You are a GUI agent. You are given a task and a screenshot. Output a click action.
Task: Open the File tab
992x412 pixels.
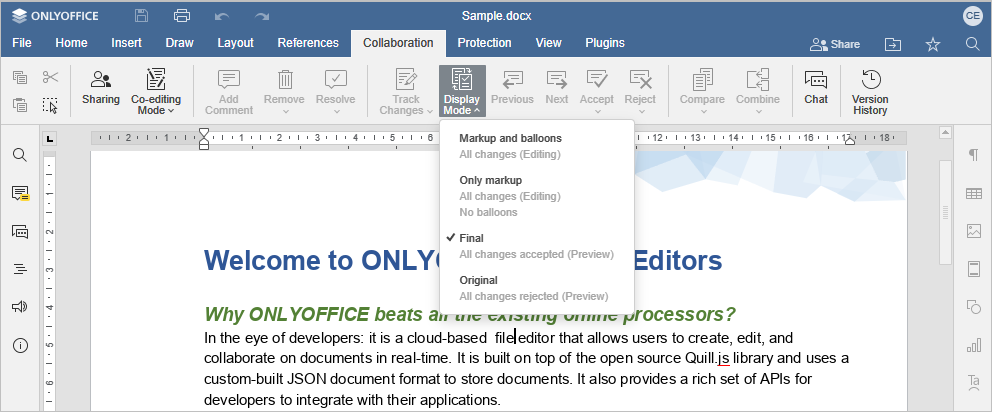click(x=22, y=43)
